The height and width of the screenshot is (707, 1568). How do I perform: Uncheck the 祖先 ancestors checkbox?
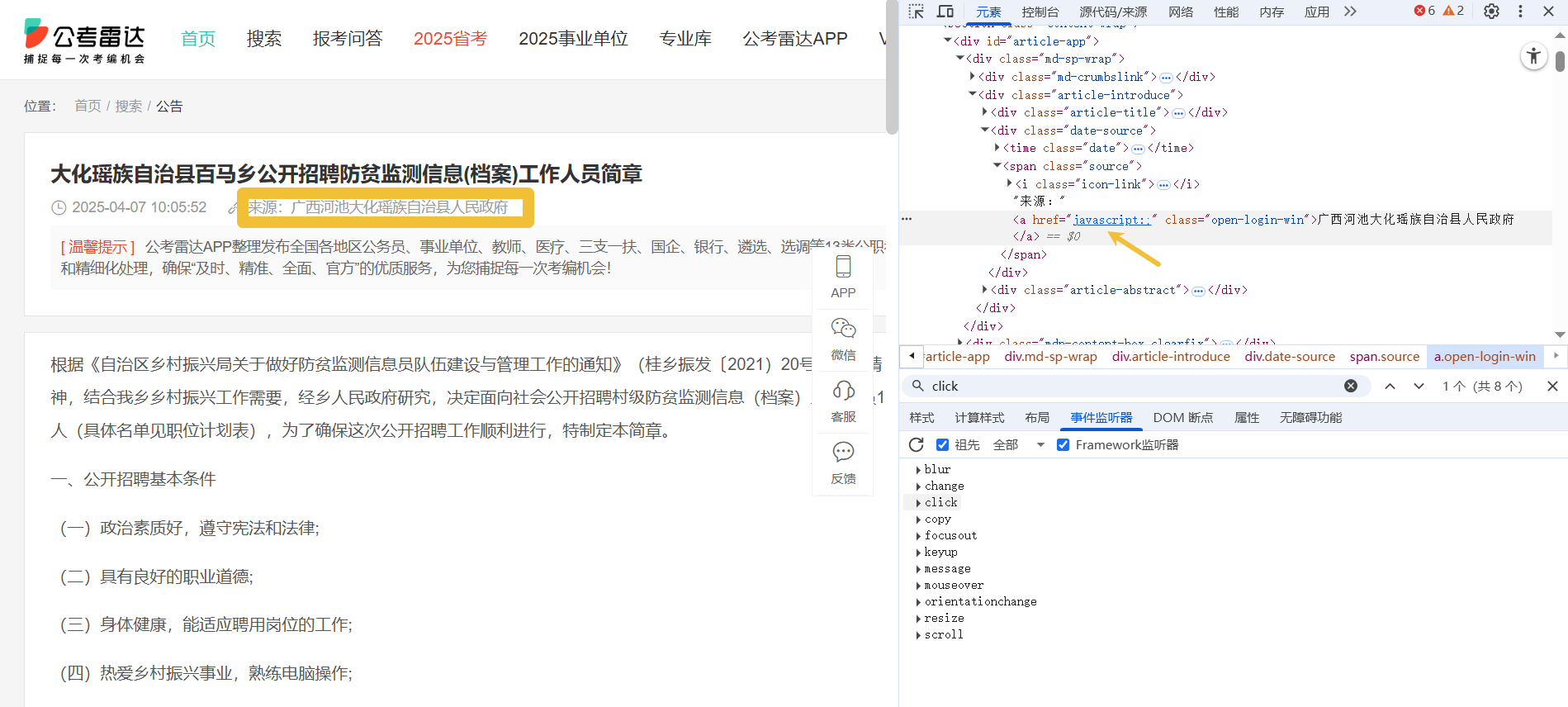pos(942,445)
